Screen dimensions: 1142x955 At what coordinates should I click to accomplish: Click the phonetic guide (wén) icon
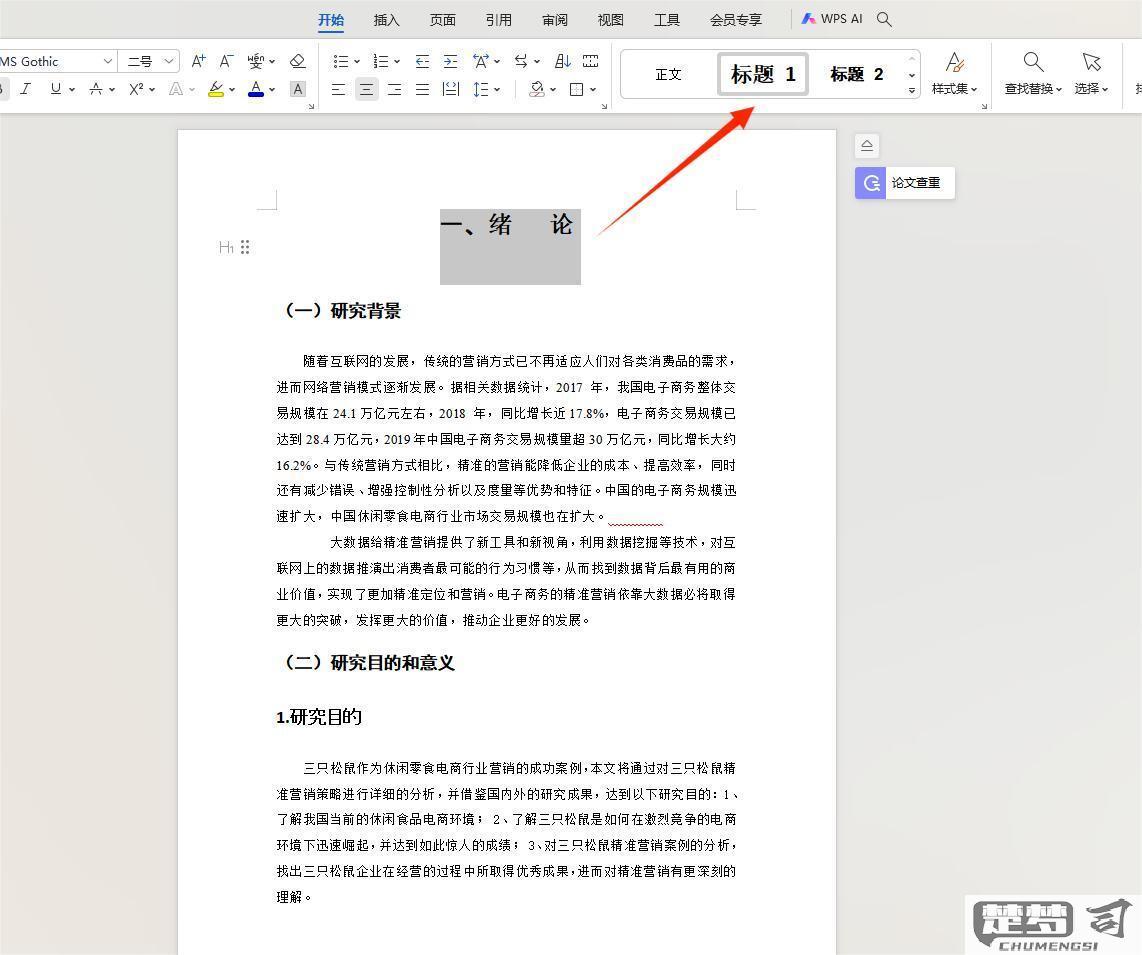point(256,61)
